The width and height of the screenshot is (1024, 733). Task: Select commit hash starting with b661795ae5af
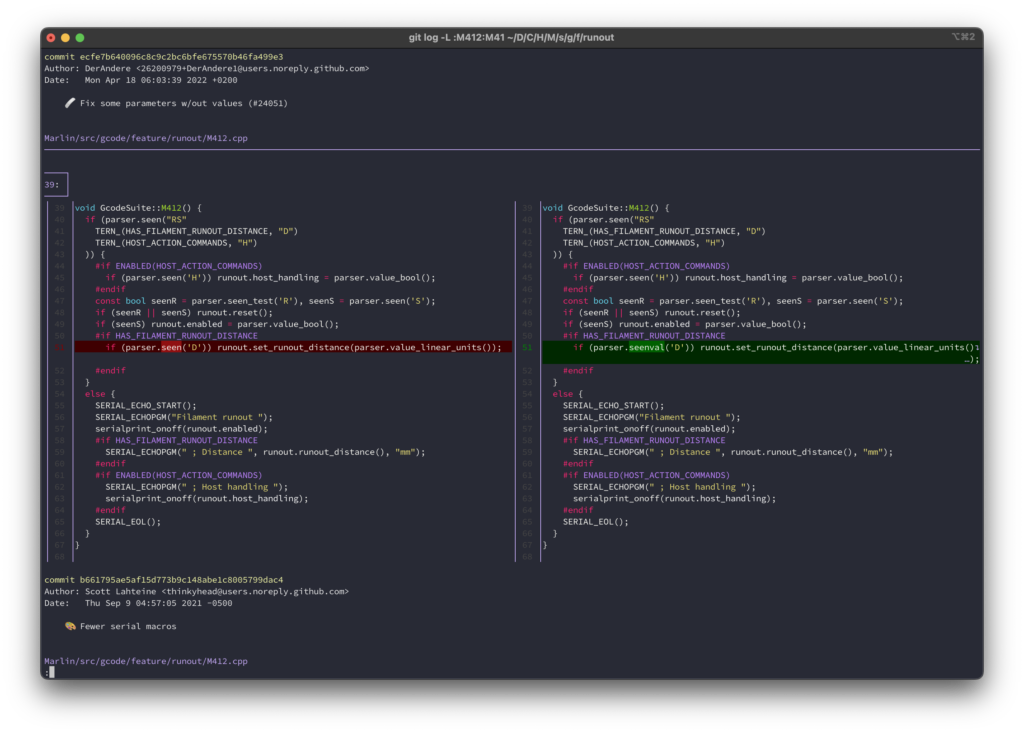coord(181,580)
